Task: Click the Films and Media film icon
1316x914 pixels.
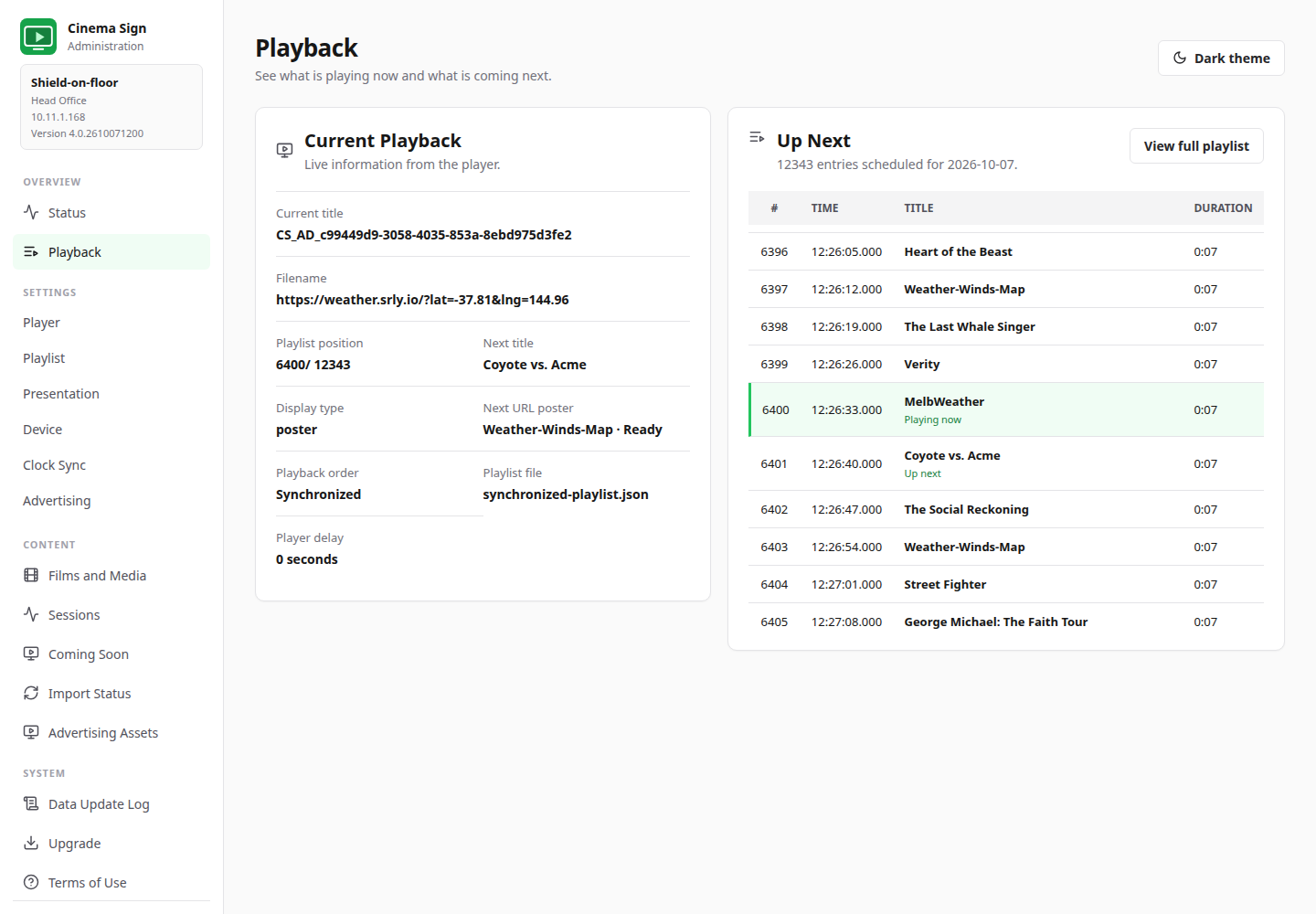Action: click(31, 575)
